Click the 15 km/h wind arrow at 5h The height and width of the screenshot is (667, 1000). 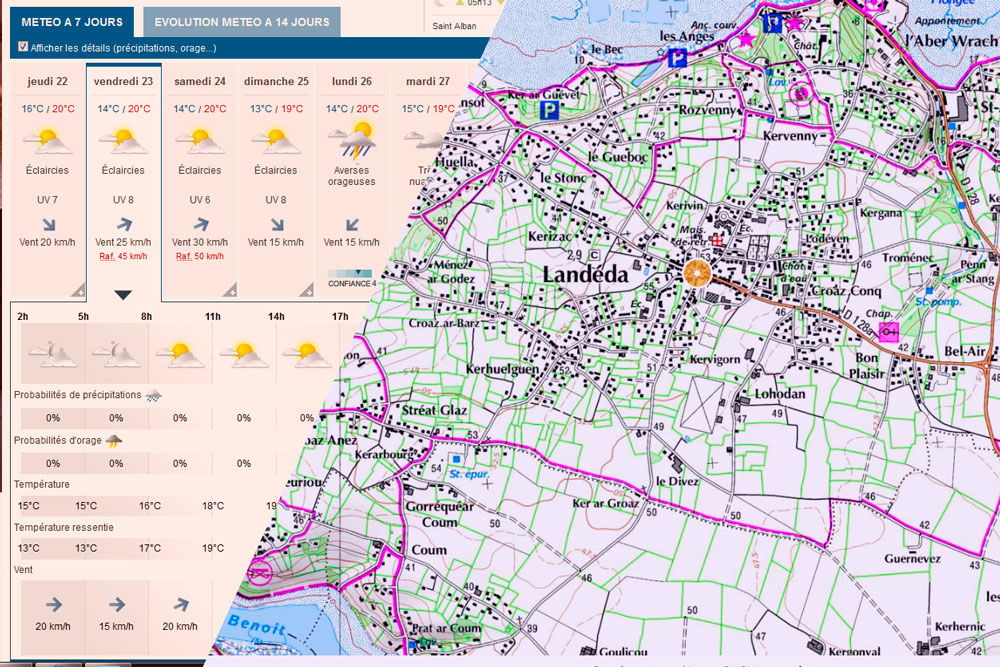(117, 605)
